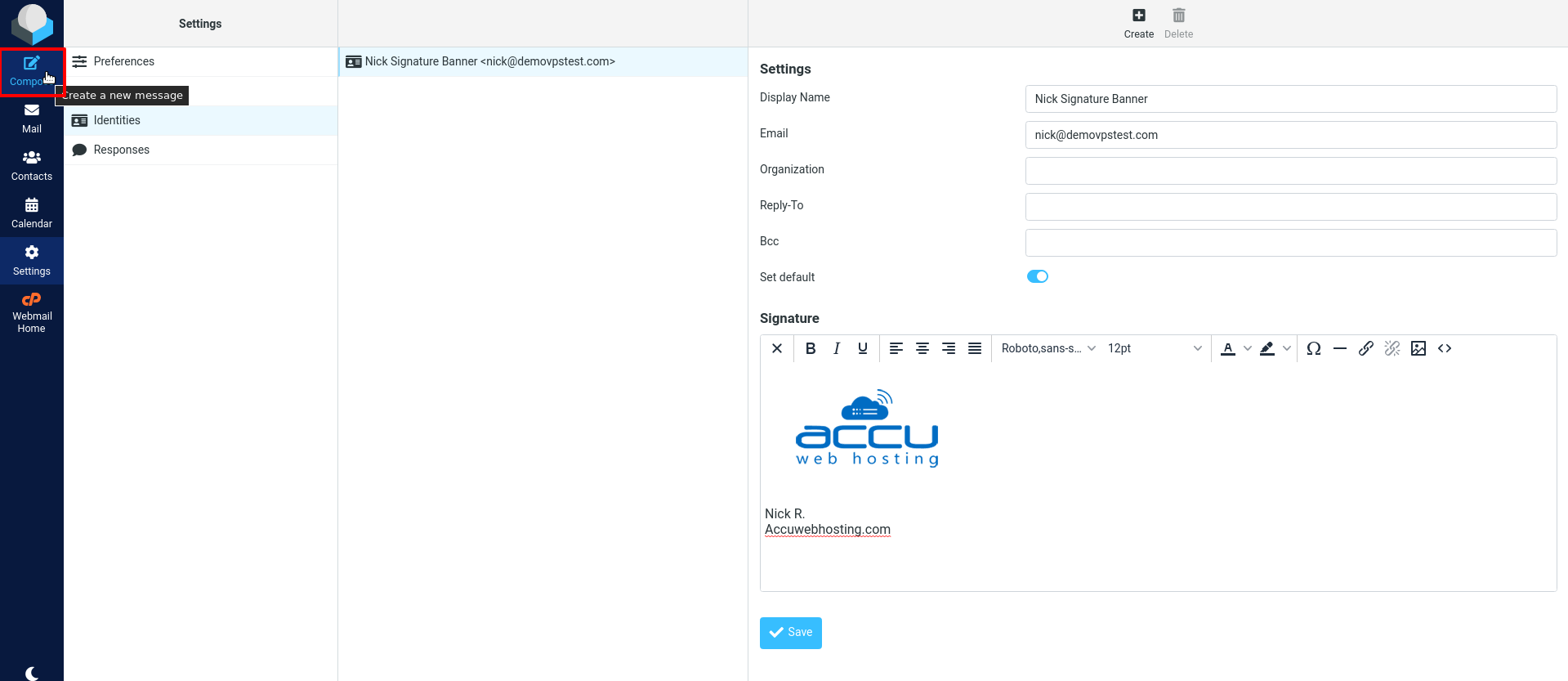
Task: Click the Nick R. signature line
Action: tap(784, 513)
